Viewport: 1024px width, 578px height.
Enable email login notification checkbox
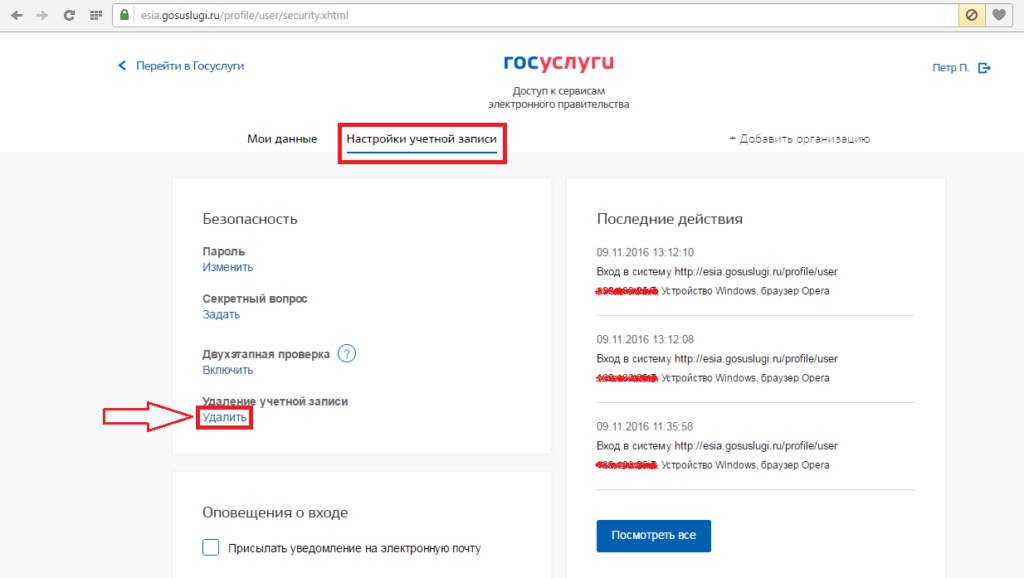click(x=210, y=547)
